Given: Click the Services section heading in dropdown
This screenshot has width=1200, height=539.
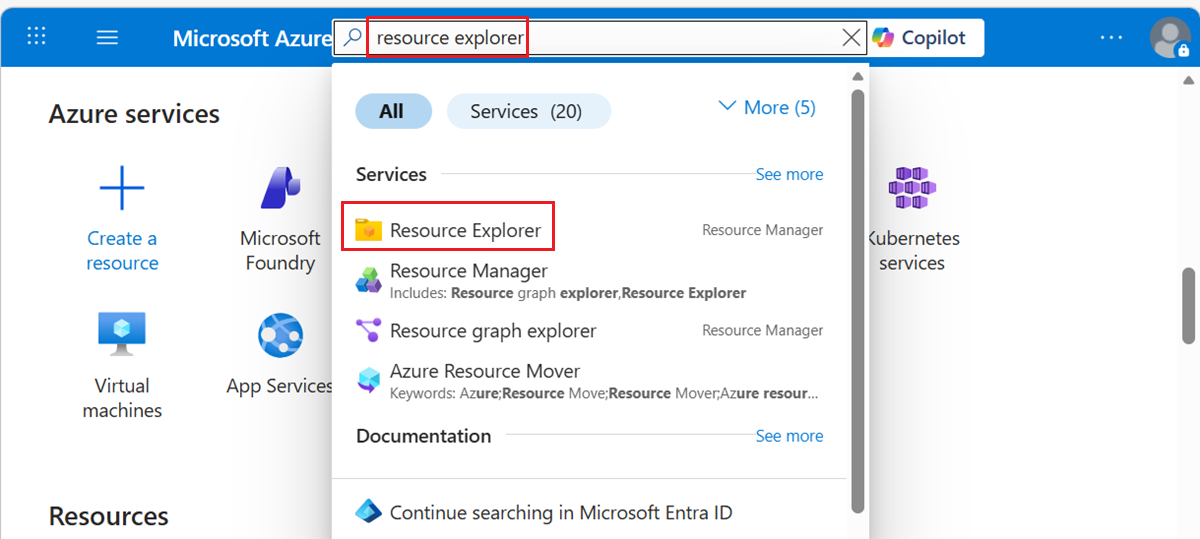Looking at the screenshot, I should pos(391,174).
